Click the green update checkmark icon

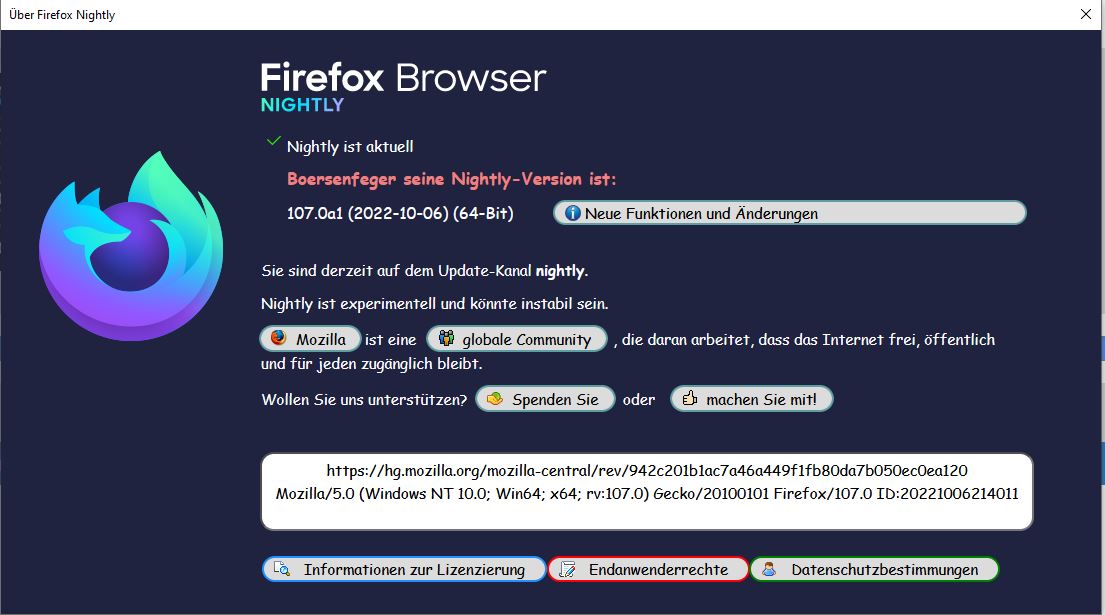click(x=273, y=142)
